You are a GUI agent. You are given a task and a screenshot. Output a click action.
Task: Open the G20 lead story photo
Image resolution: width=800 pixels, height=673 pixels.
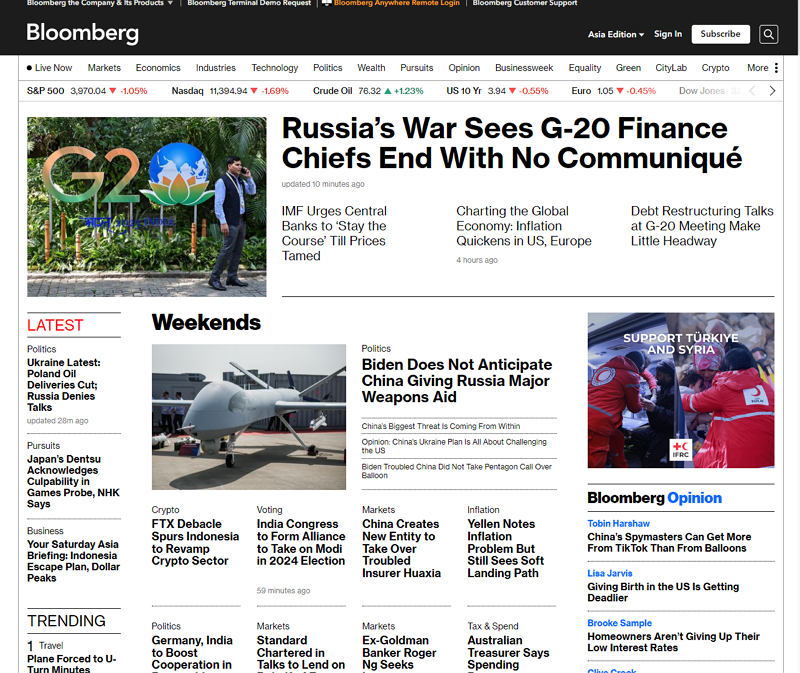click(147, 207)
